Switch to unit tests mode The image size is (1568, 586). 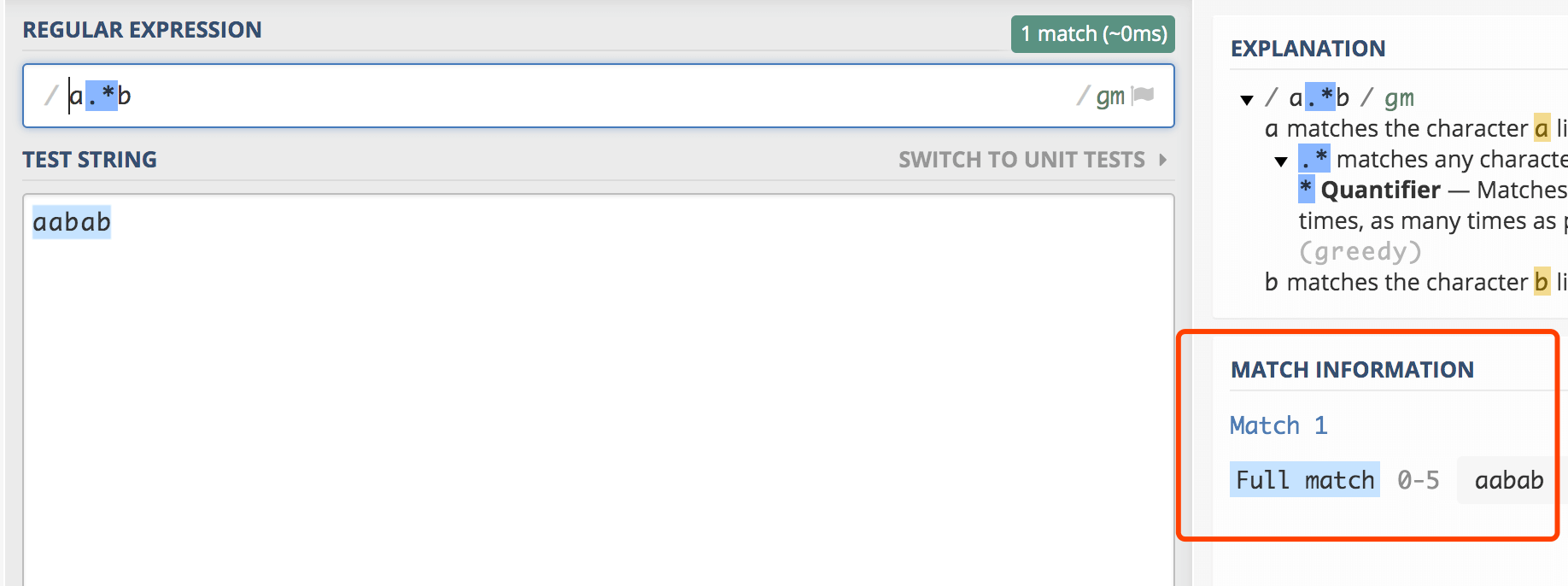[1021, 160]
